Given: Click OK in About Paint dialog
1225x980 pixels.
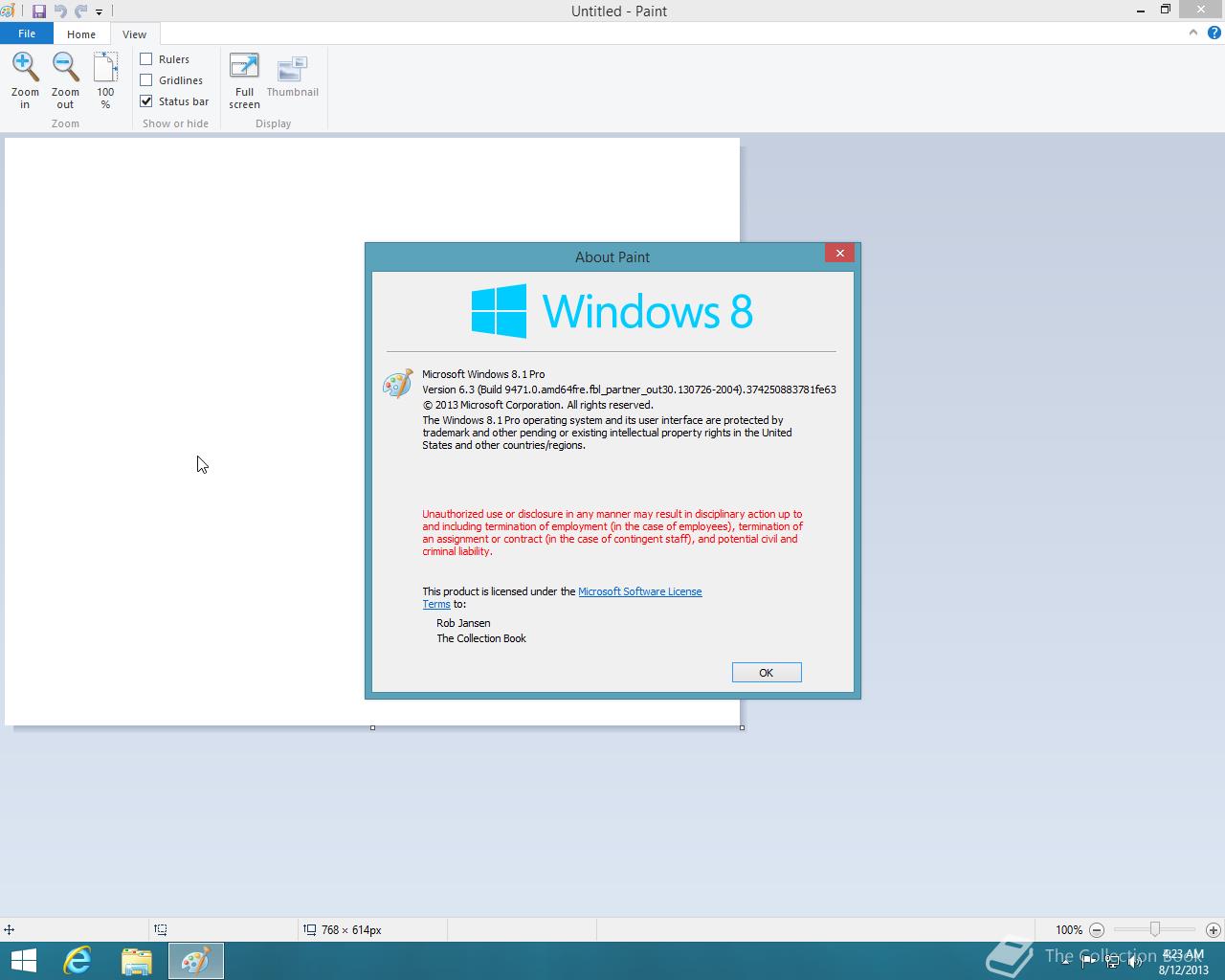Looking at the screenshot, I should [767, 673].
